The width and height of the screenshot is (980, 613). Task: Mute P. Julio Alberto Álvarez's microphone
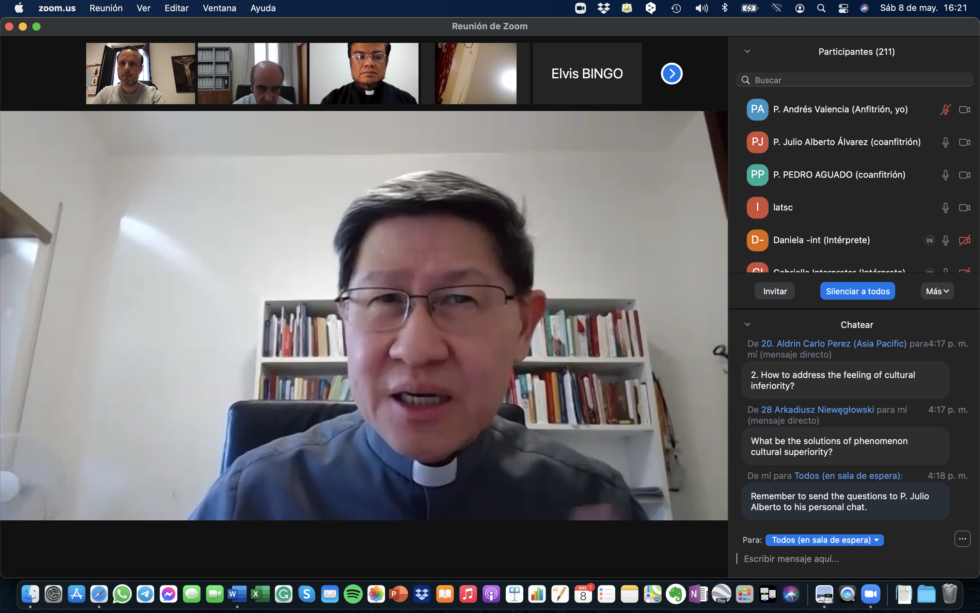[x=945, y=143]
